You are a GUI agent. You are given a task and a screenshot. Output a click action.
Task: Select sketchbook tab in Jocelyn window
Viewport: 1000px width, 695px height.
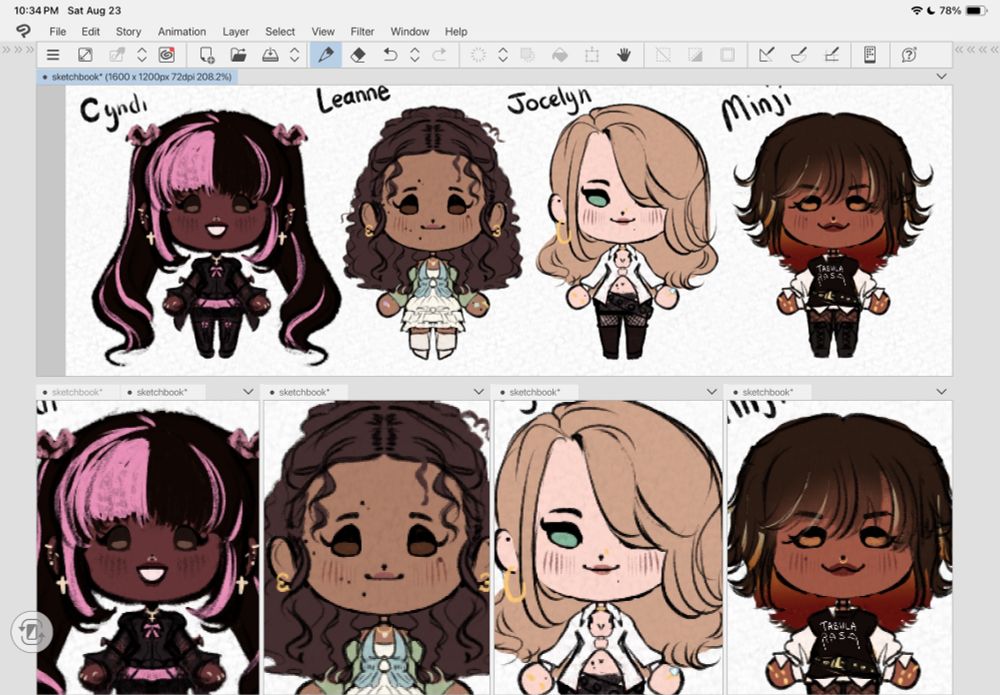coord(534,392)
